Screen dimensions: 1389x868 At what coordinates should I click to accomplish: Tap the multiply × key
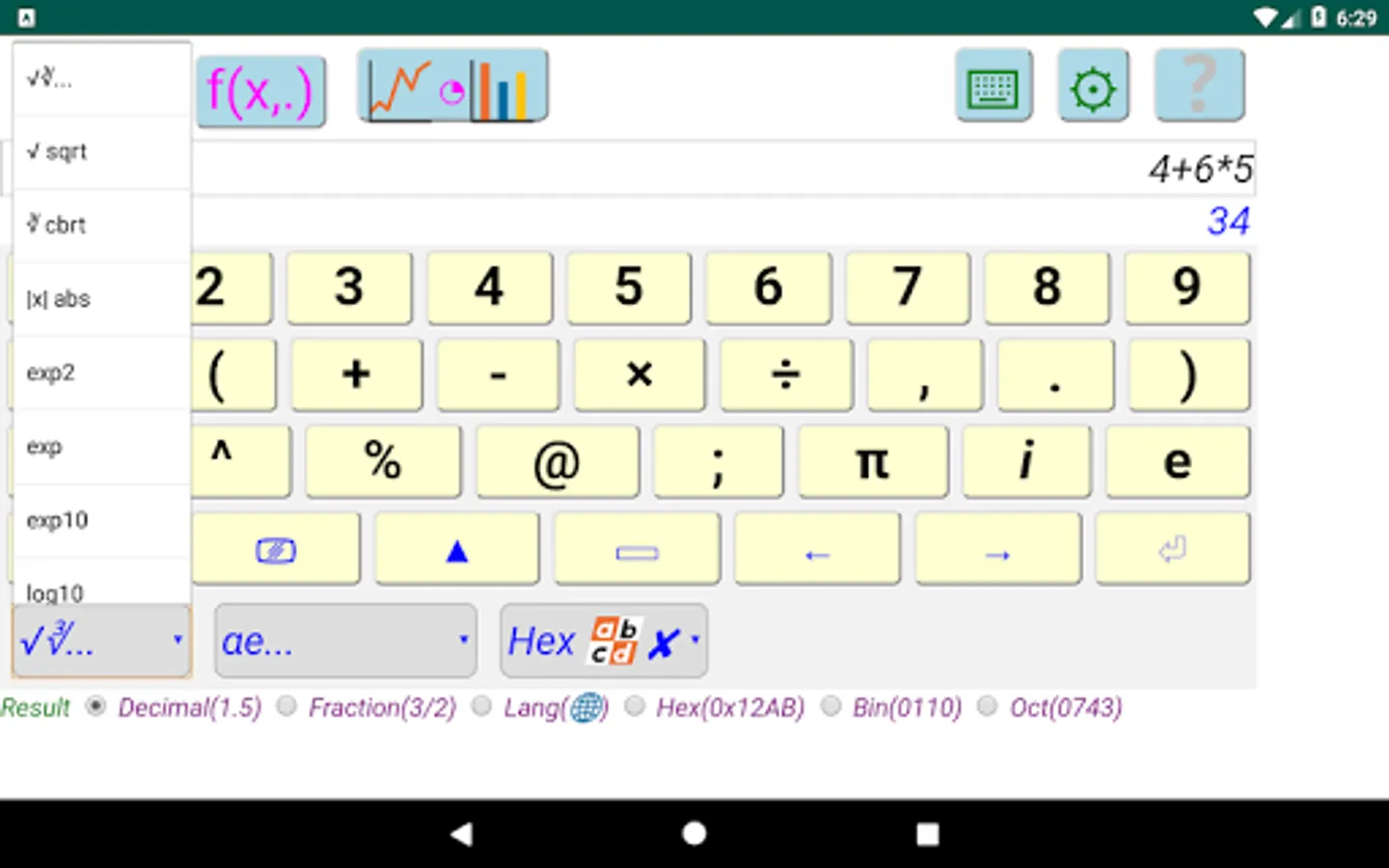pos(640,374)
